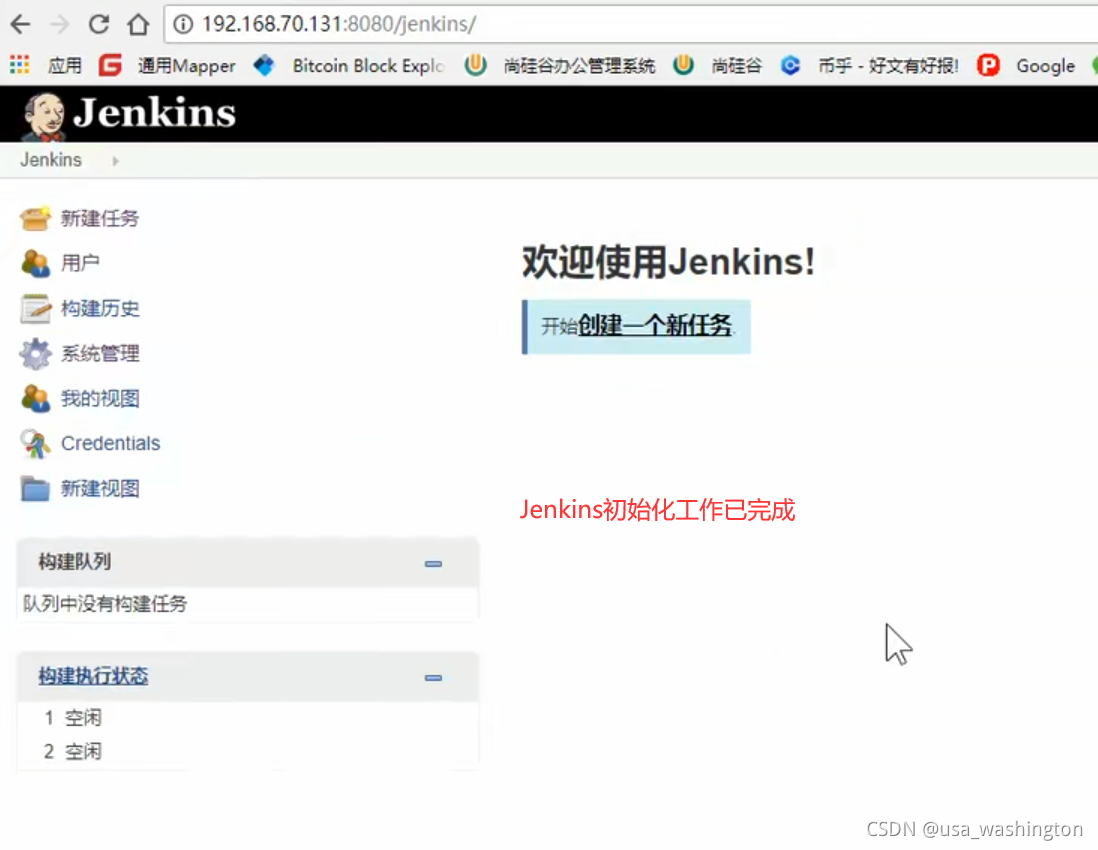This screenshot has height=850, width=1098.
Task: Click 创建一个新任务 link
Action: point(655,326)
